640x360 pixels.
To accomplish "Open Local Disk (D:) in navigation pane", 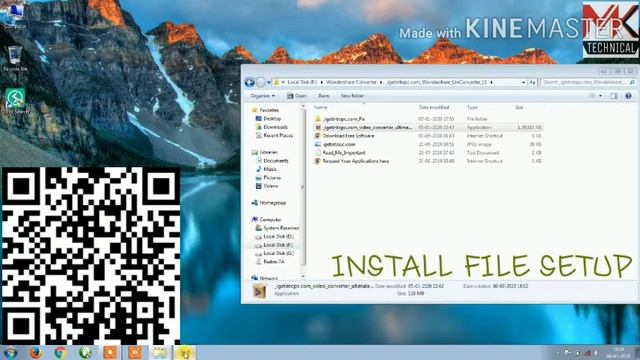I will [278, 237].
